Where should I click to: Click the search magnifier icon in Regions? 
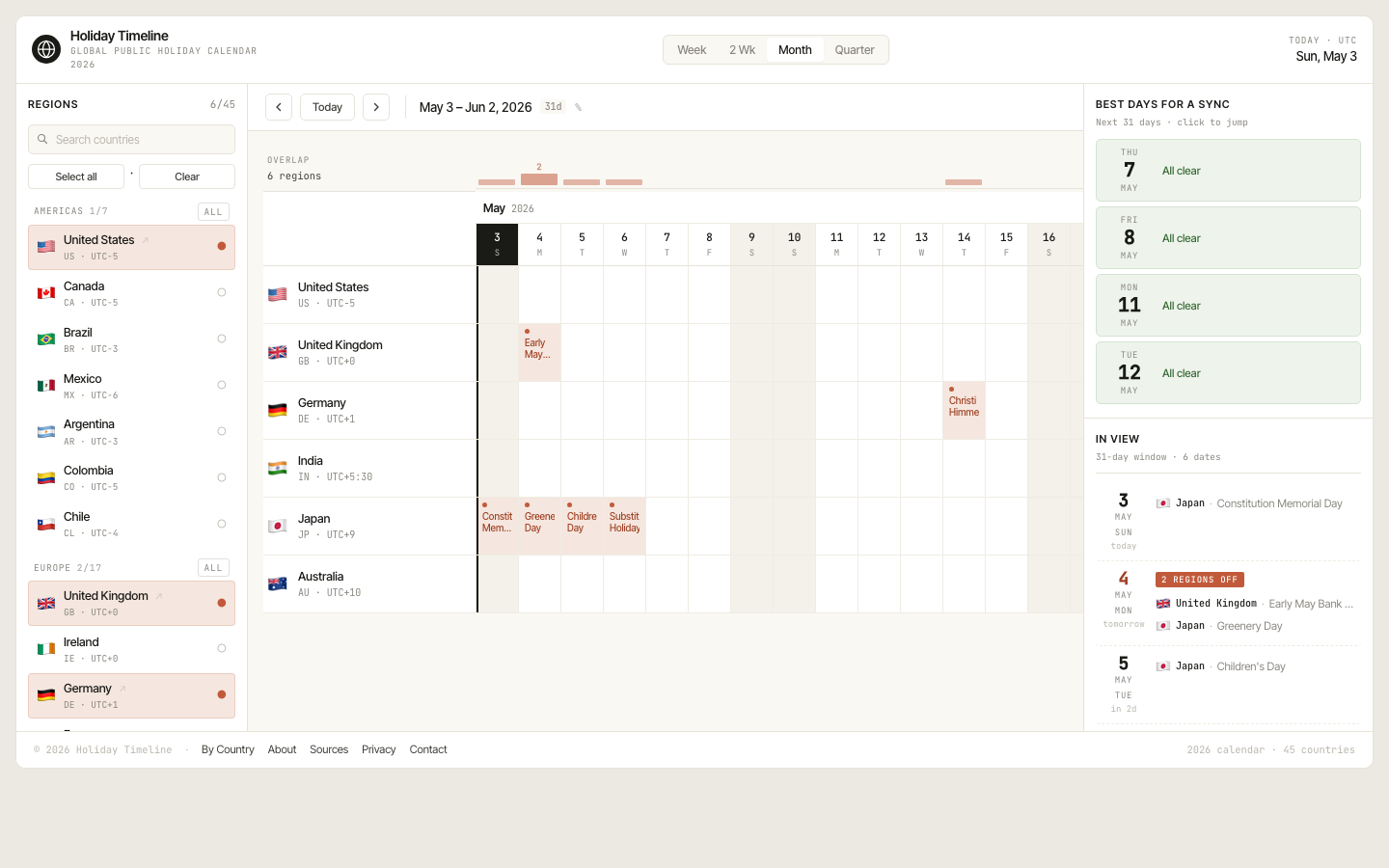pos(42,139)
